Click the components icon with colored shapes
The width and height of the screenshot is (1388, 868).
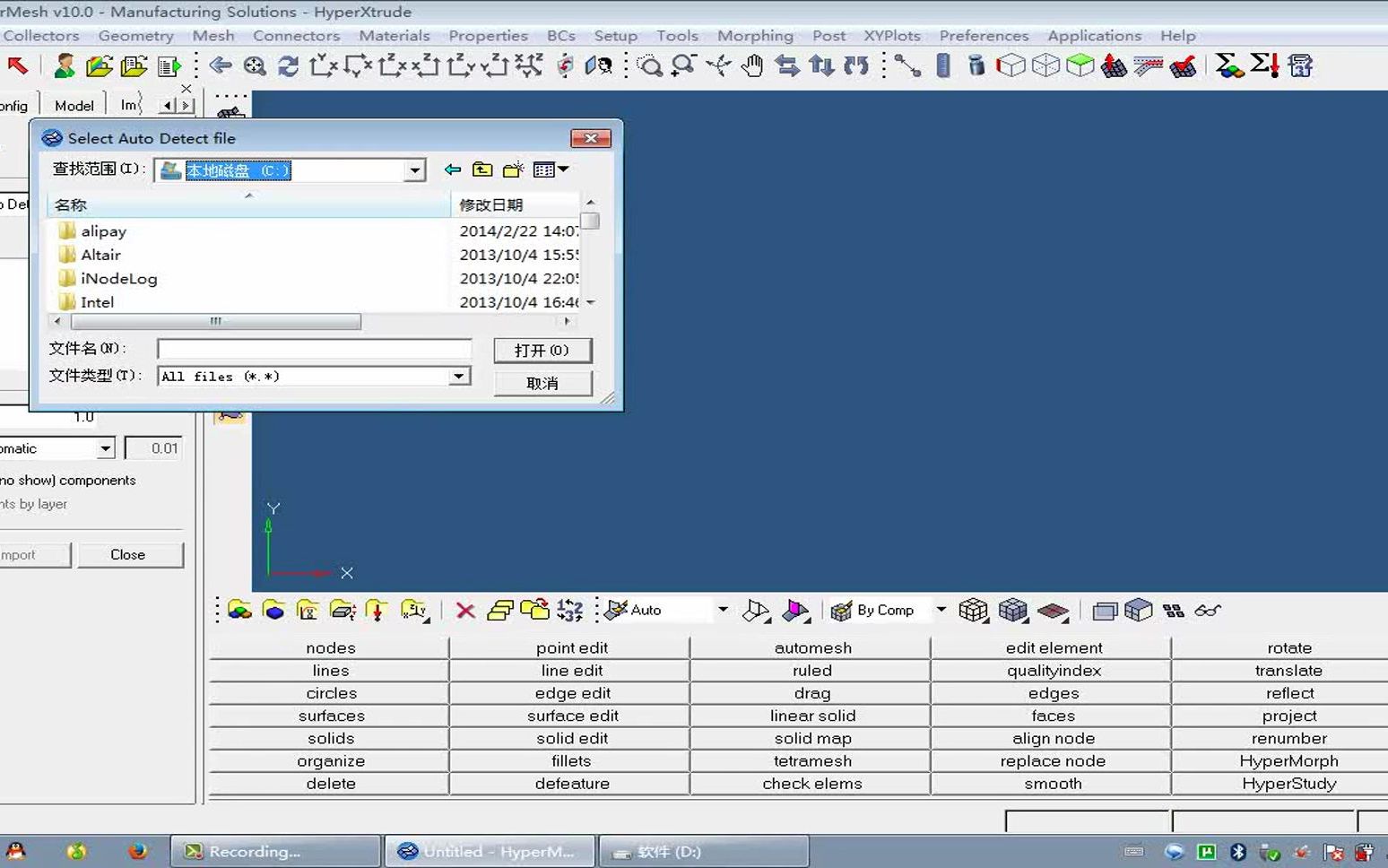point(239,611)
